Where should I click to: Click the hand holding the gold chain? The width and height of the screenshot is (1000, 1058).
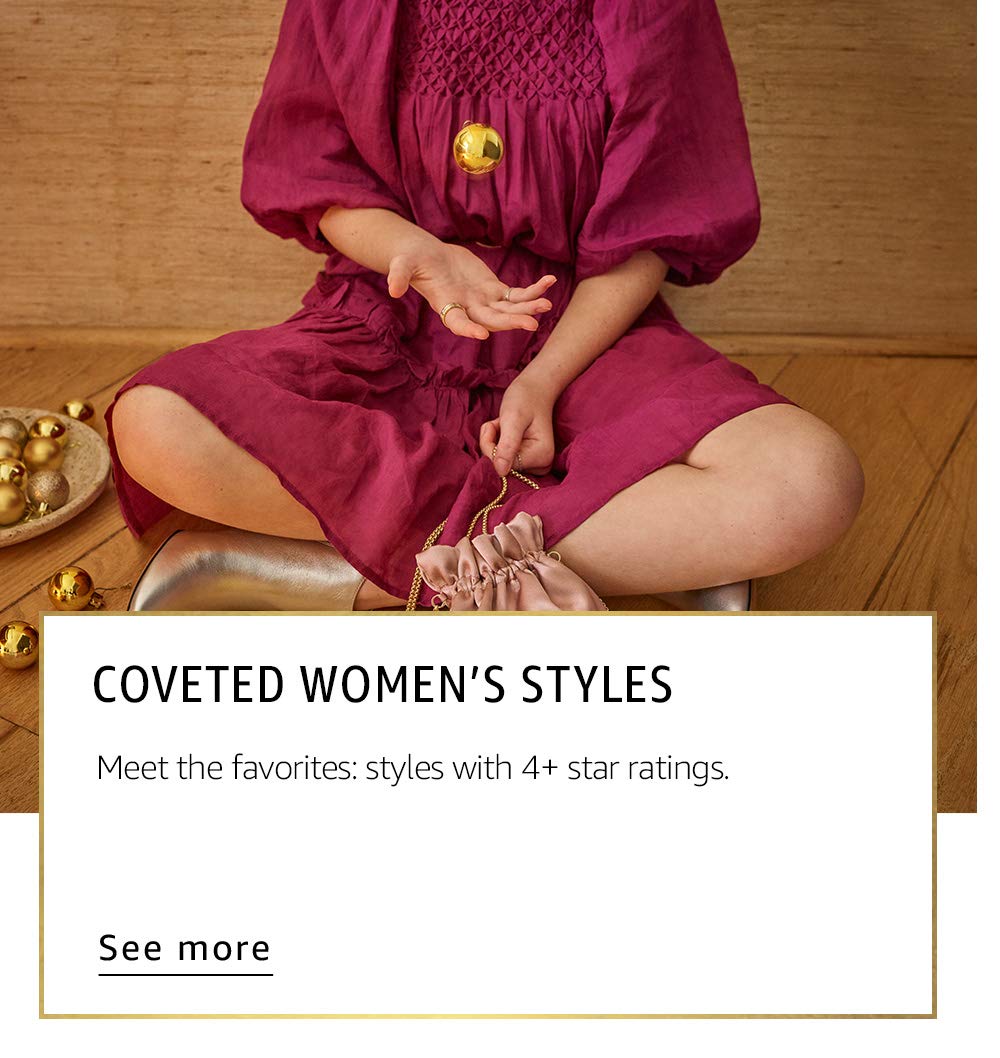click(520, 425)
